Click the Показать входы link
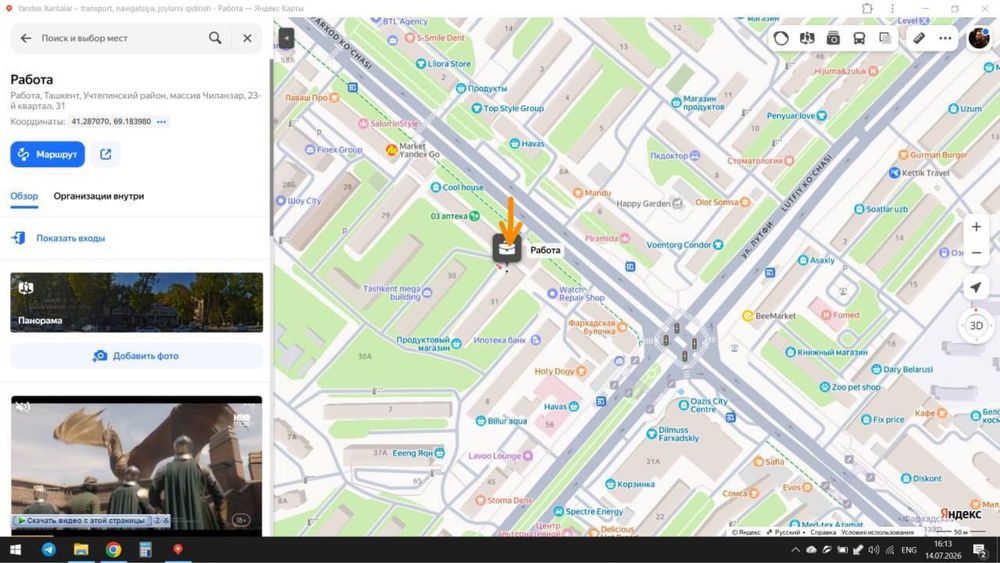The image size is (1000, 563). click(71, 238)
